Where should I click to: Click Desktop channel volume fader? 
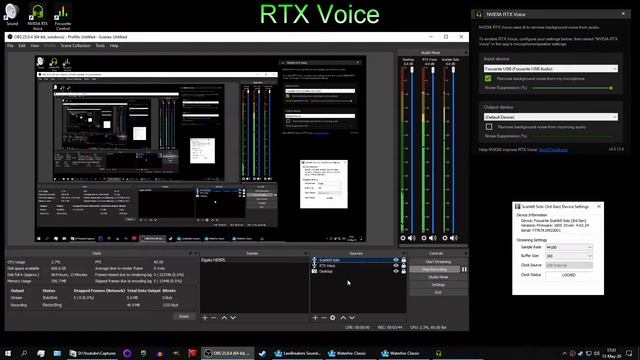click(x=412, y=70)
